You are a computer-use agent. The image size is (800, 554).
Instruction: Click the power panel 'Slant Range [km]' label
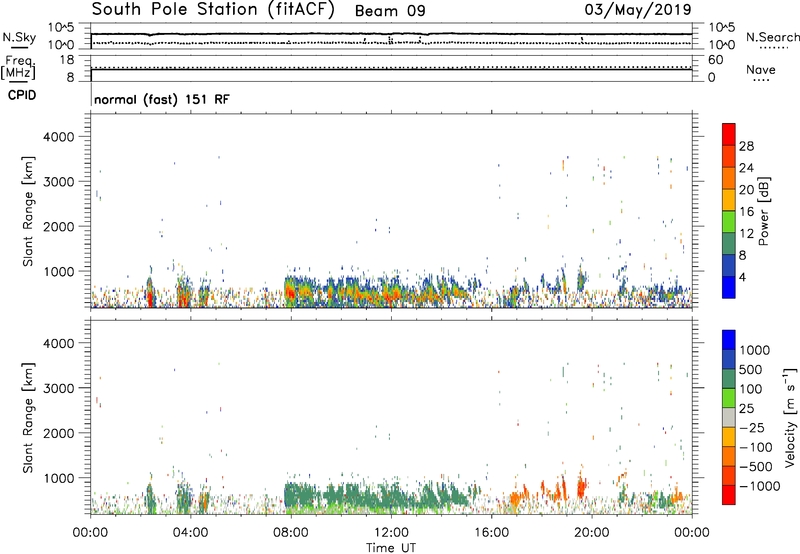(x=28, y=211)
